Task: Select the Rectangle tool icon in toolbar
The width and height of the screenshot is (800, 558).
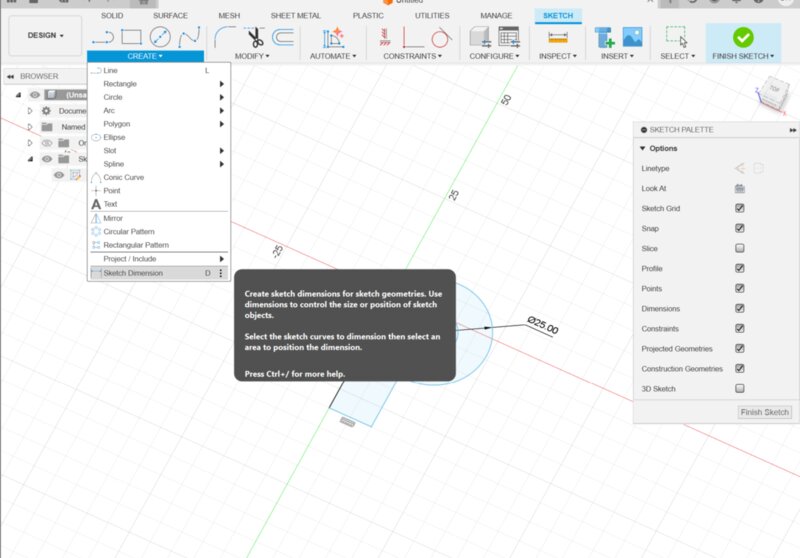Action: pyautogui.click(x=131, y=37)
